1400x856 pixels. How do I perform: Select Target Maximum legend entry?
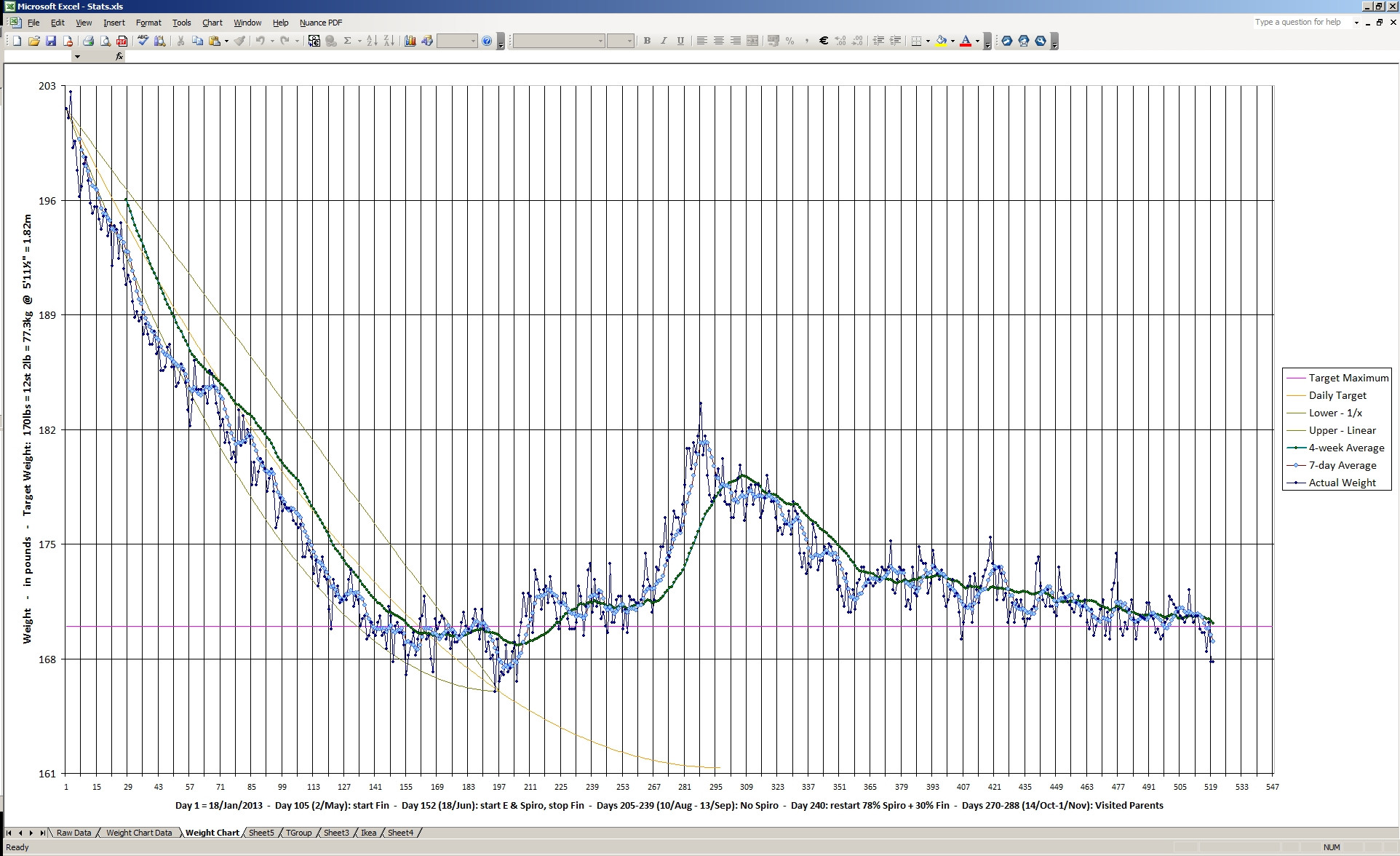tap(1337, 378)
